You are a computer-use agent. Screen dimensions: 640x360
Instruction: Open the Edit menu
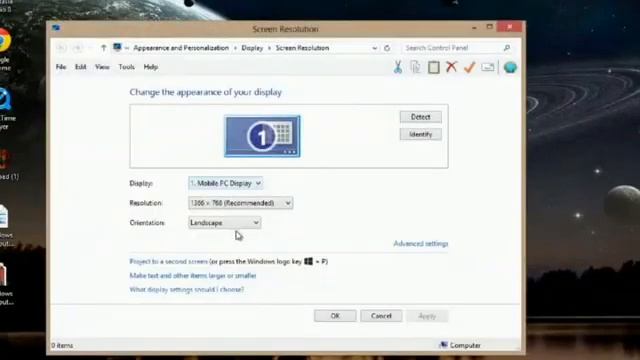click(x=80, y=67)
